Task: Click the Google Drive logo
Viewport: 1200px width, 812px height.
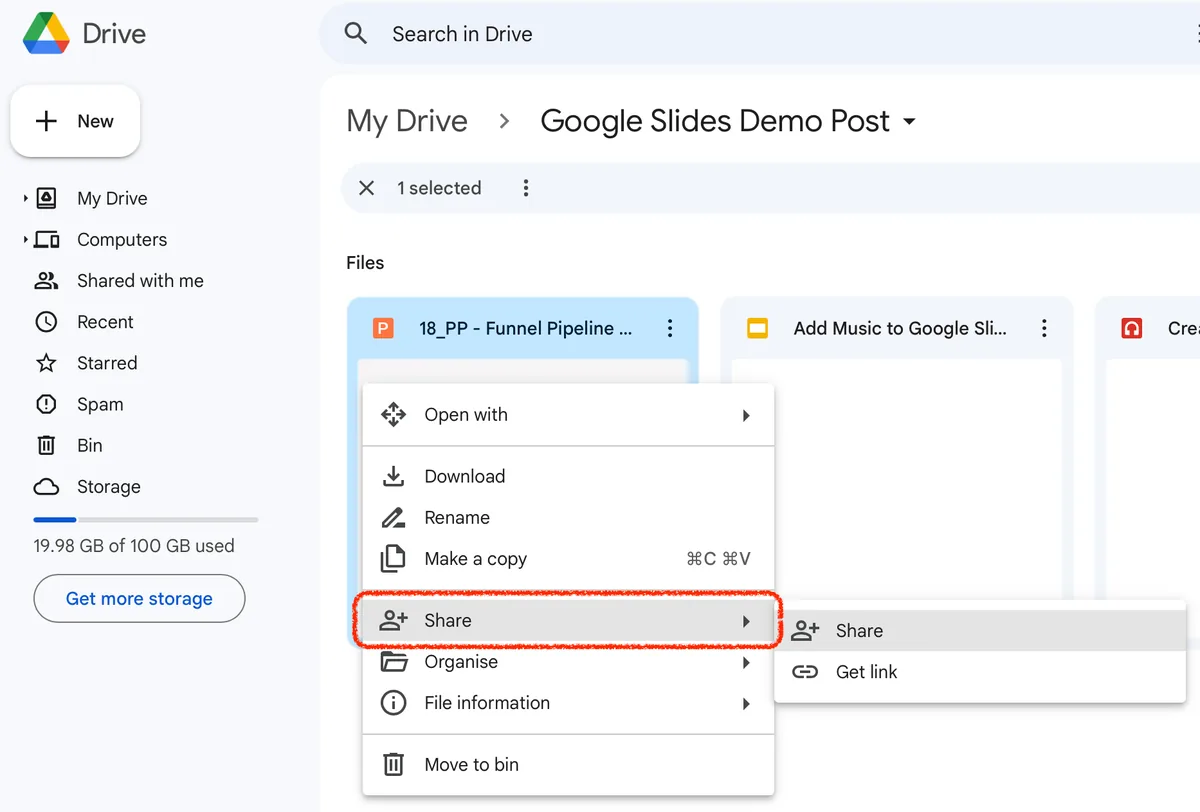Action: point(46,34)
